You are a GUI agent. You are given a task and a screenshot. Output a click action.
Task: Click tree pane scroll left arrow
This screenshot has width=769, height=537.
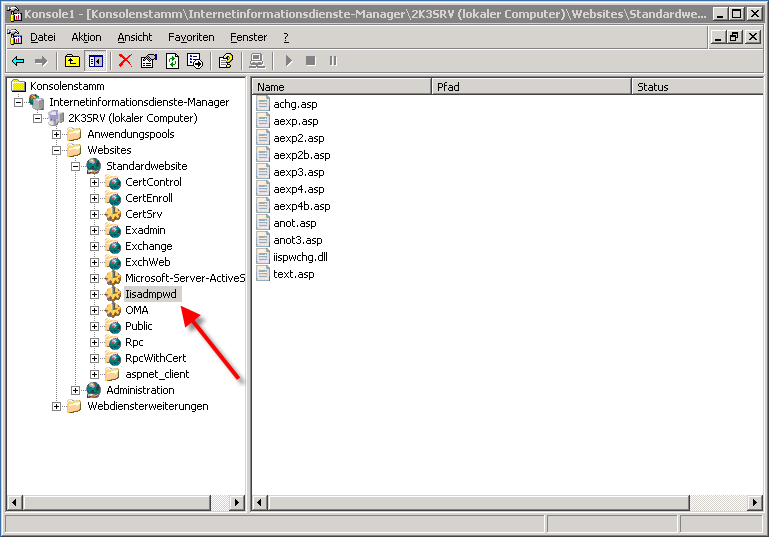click(x=14, y=502)
